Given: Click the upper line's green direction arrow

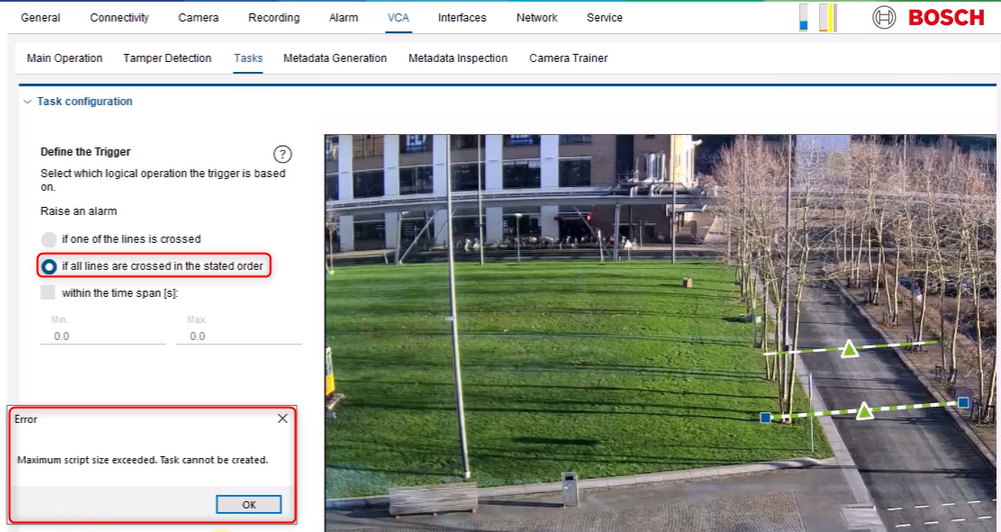Looking at the screenshot, I should click(849, 349).
